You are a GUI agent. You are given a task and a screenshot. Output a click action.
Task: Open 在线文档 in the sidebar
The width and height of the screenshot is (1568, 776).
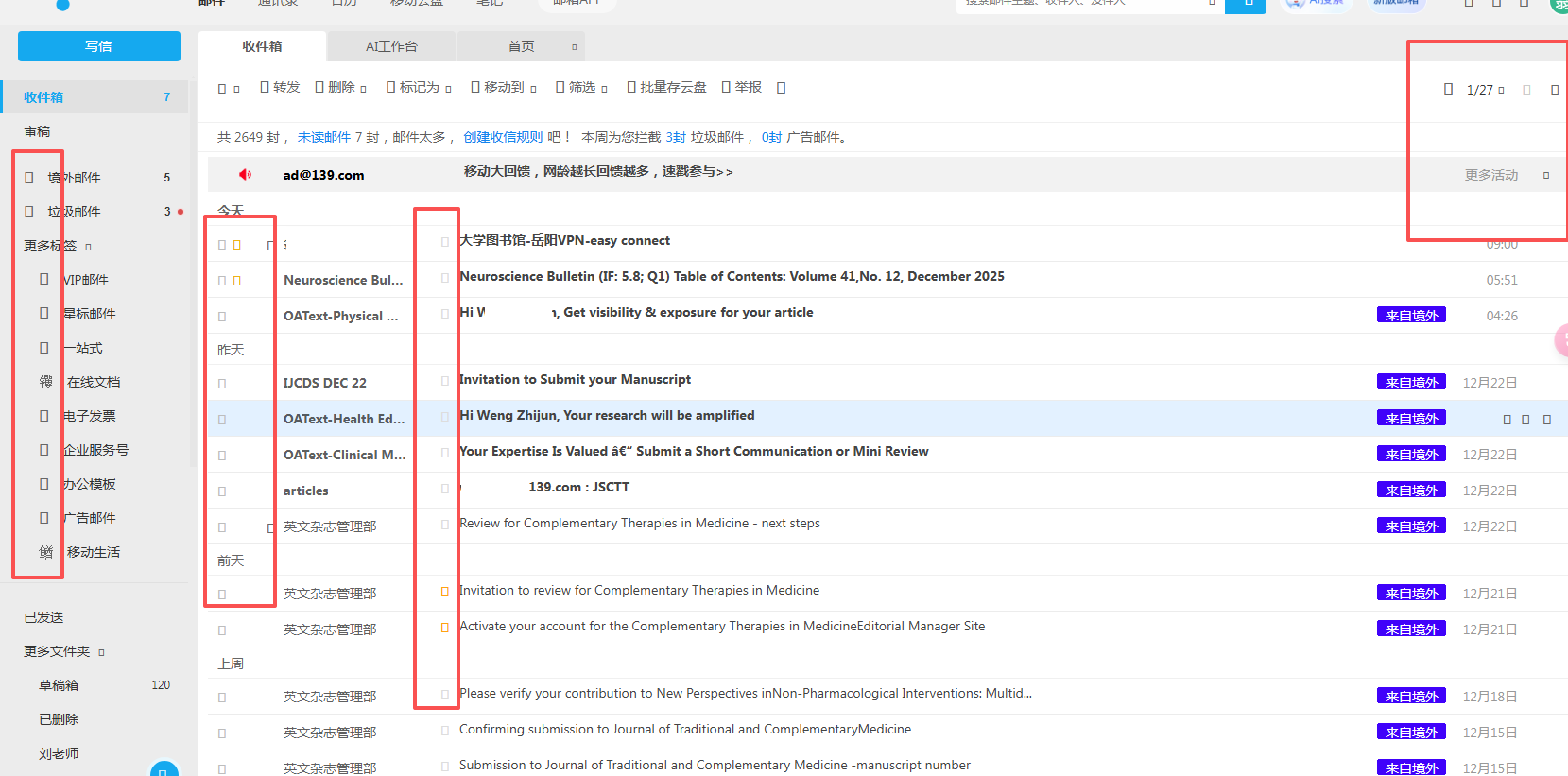[94, 382]
